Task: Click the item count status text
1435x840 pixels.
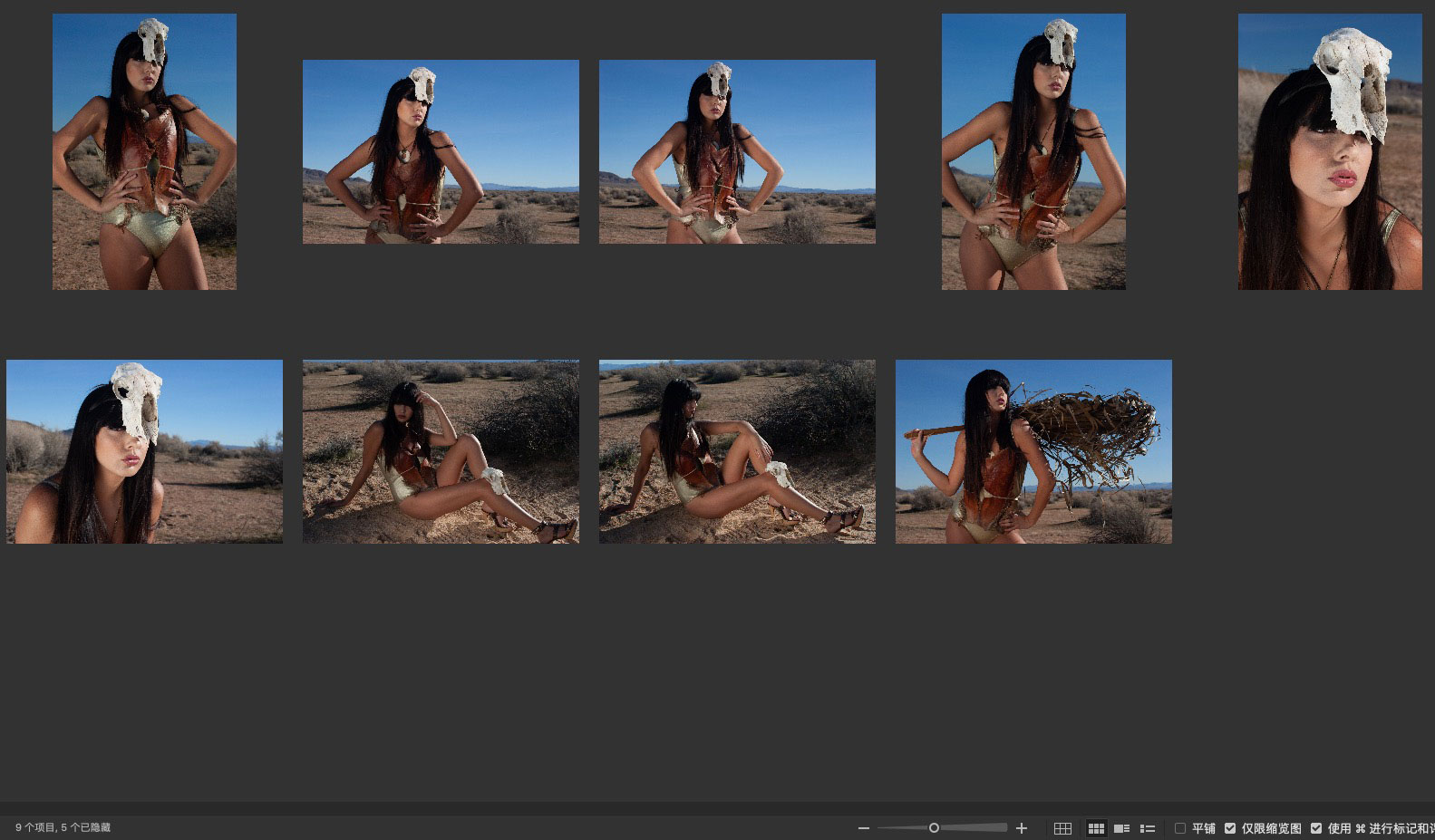Action: pyautogui.click(x=63, y=827)
